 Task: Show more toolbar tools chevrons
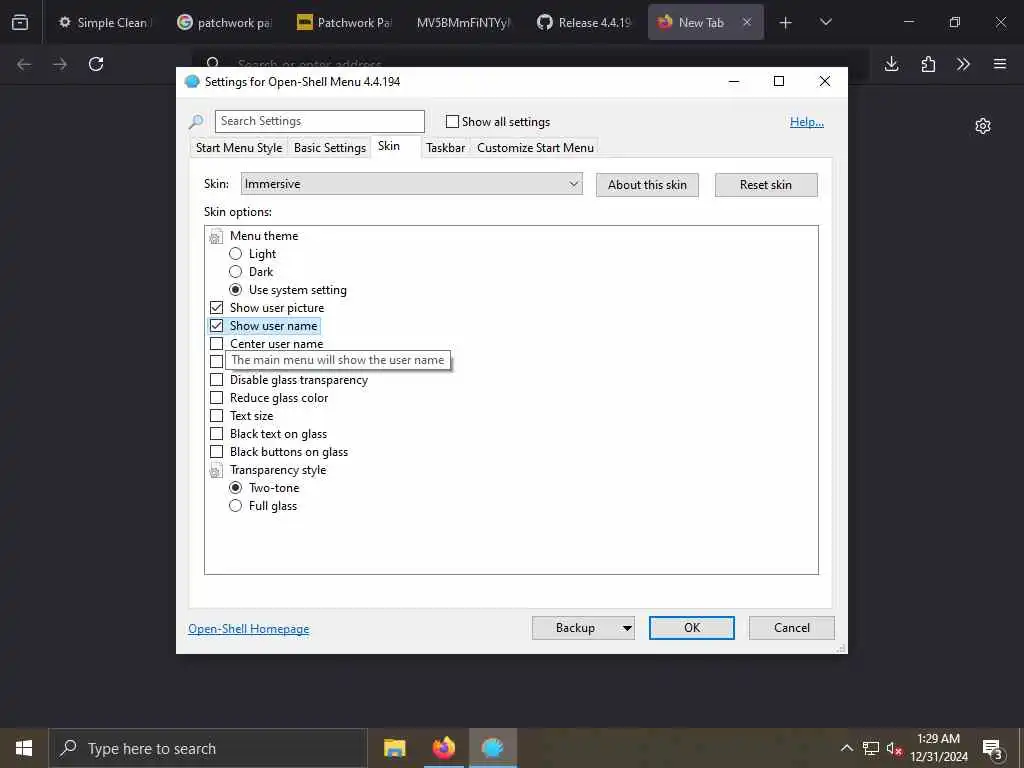(963, 64)
